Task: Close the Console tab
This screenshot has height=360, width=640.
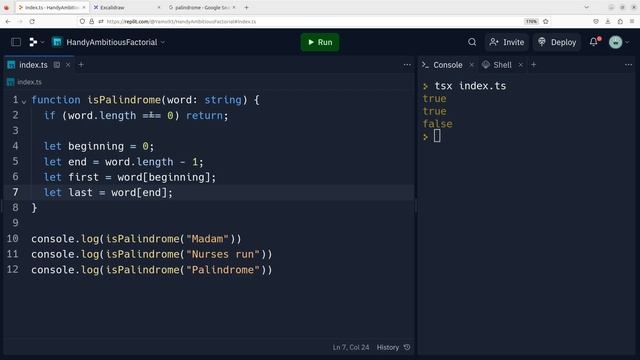Action: [471, 64]
